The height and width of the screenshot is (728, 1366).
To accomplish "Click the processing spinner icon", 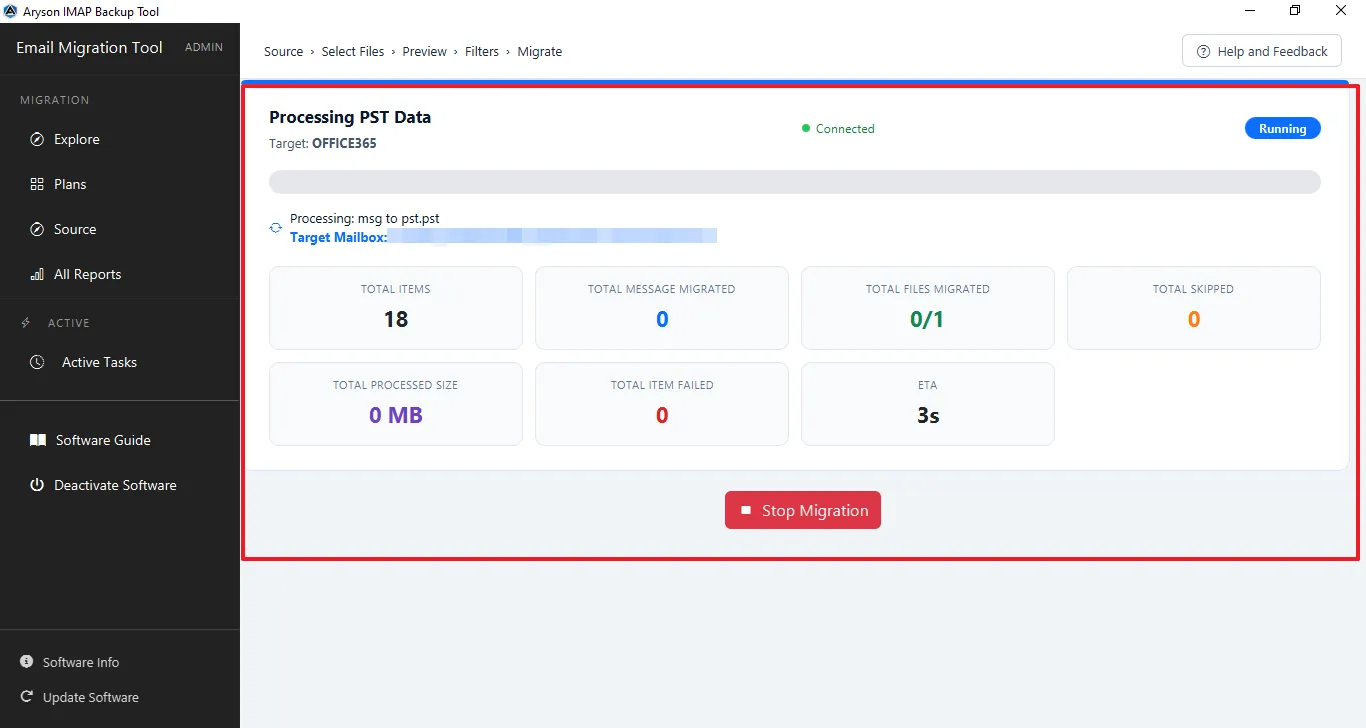I will [276, 228].
